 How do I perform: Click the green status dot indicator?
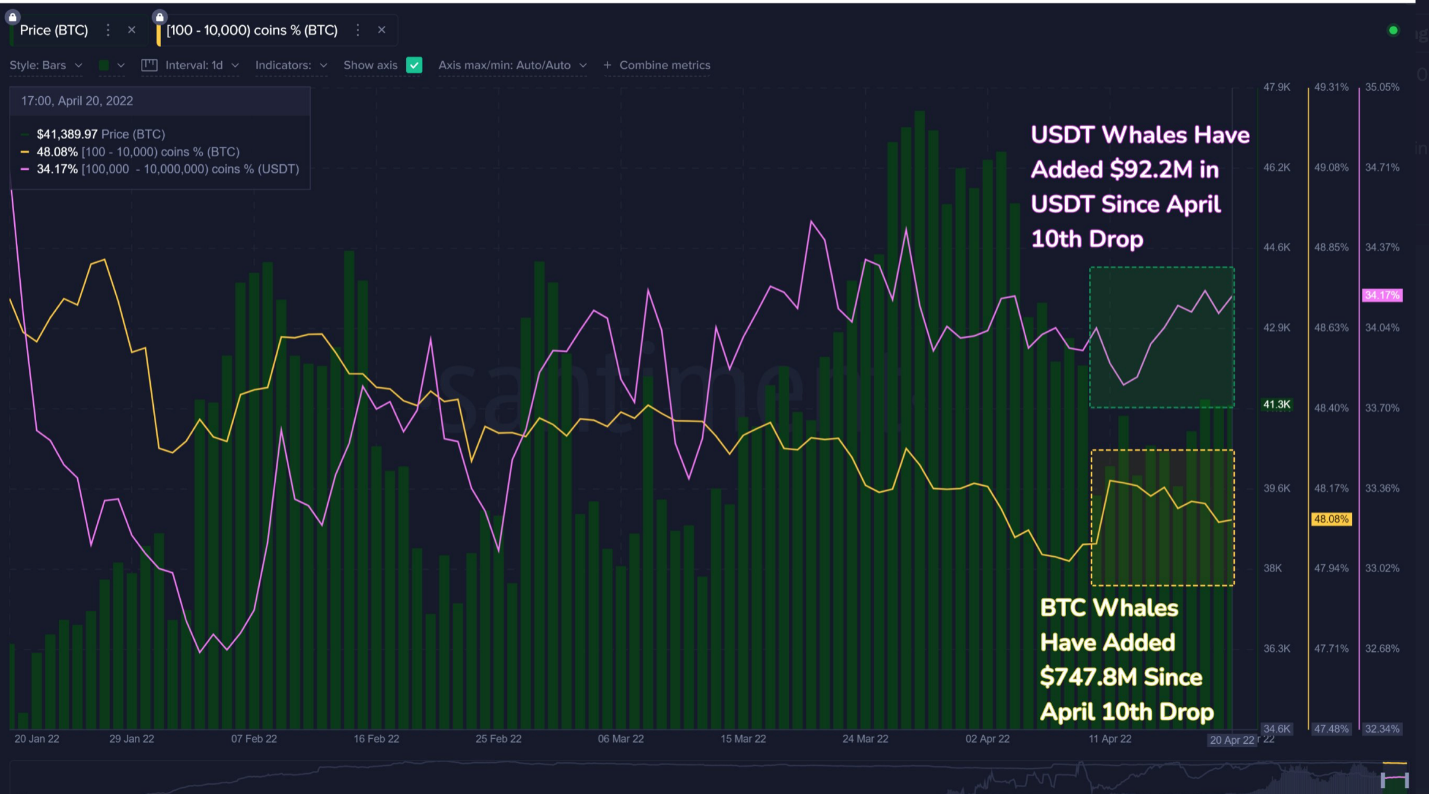1393,30
